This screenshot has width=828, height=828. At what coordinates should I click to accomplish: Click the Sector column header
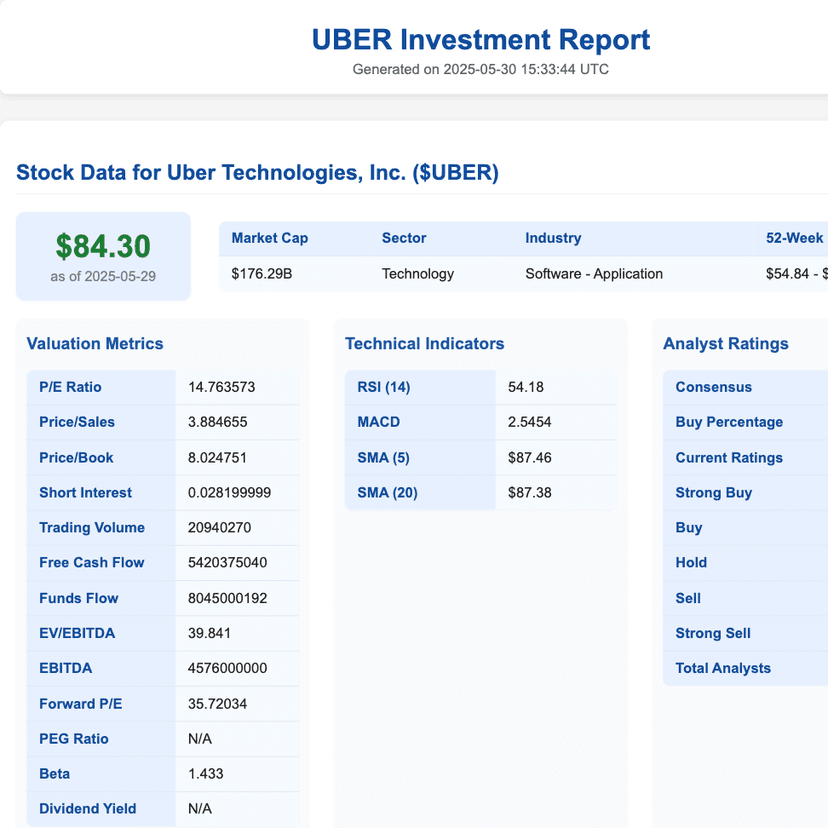(x=404, y=238)
